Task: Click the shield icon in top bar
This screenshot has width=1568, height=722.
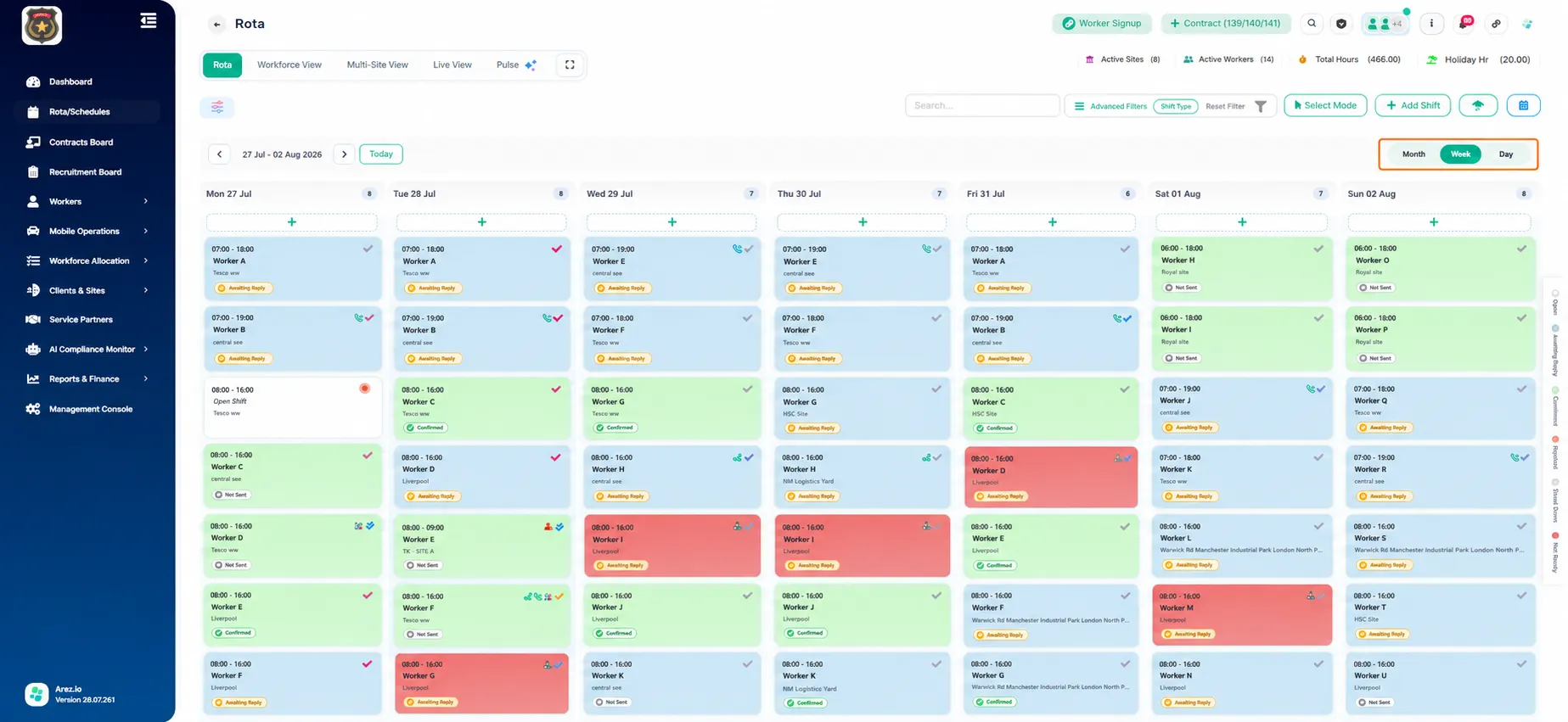Action: (x=1341, y=24)
